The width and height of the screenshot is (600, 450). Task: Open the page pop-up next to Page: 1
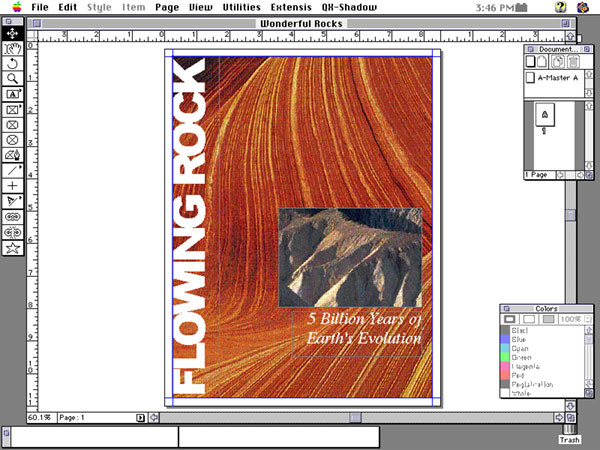pos(141,417)
